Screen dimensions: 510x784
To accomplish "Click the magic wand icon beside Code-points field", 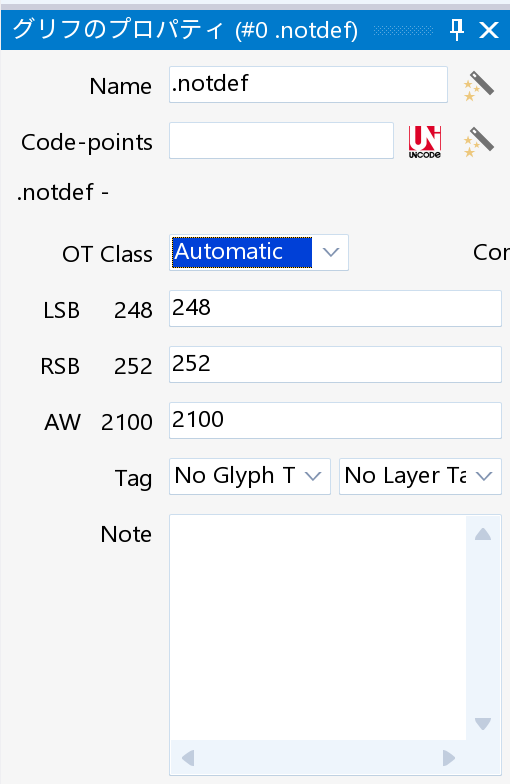I will tap(478, 142).
